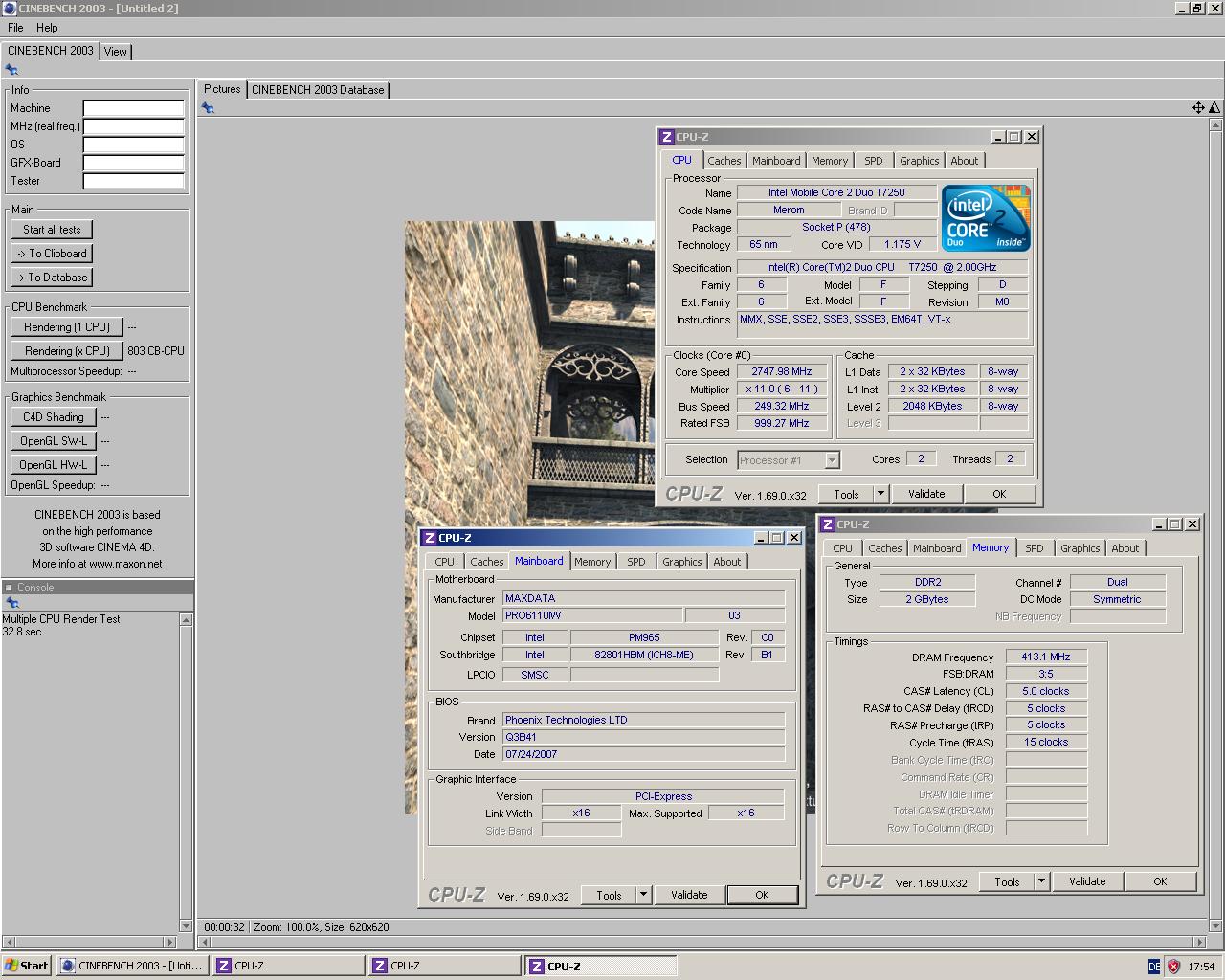The width and height of the screenshot is (1225, 980).
Task: Click the pin icon under CINEBENCH 2003 tab
Action: tap(11, 70)
